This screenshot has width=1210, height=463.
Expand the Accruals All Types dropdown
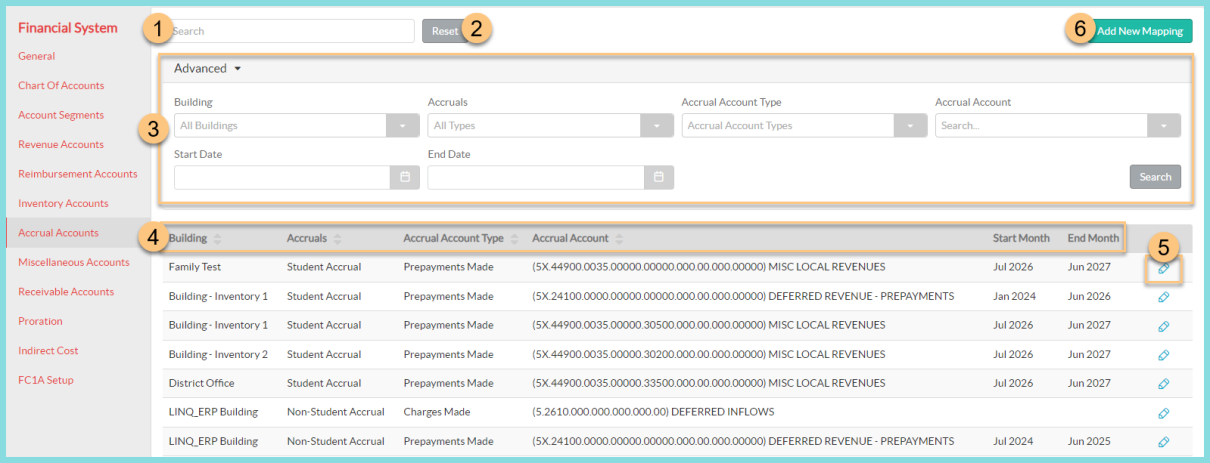coord(657,126)
